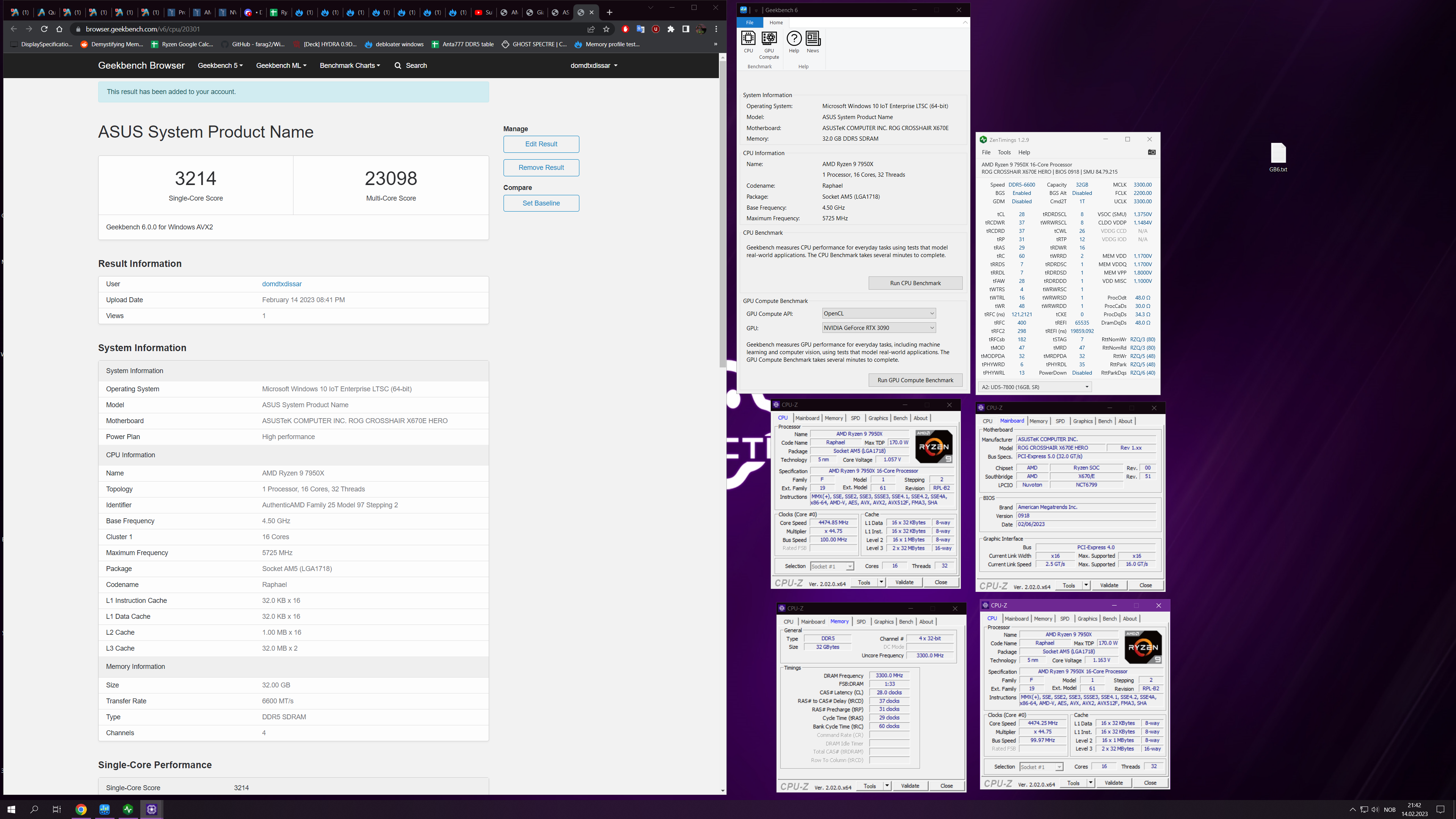
Task: Share this page icon in address bar
Action: 591,29
